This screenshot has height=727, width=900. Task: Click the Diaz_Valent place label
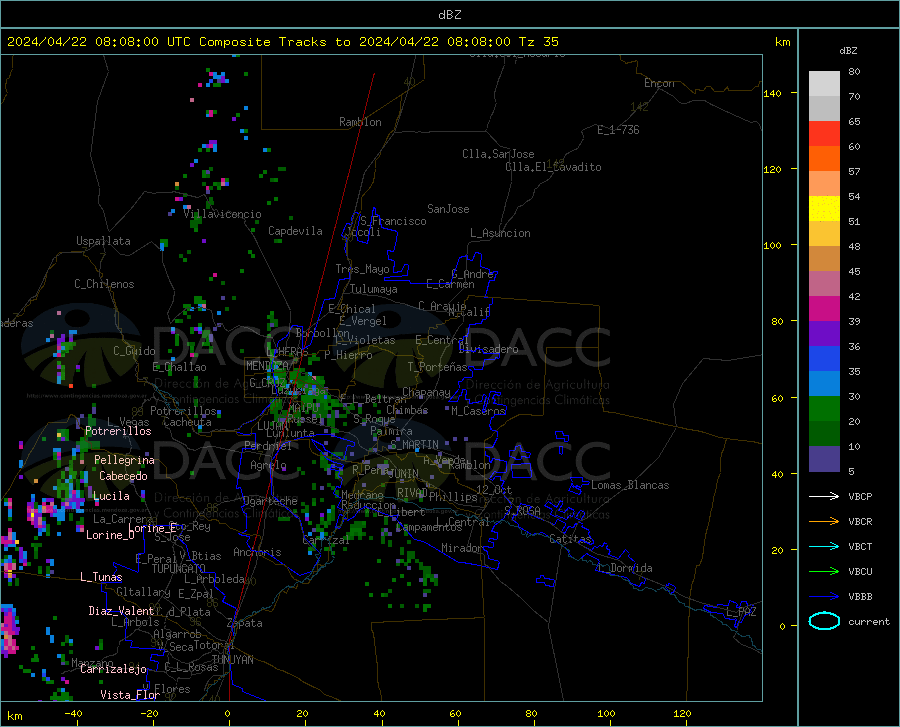[121, 611]
